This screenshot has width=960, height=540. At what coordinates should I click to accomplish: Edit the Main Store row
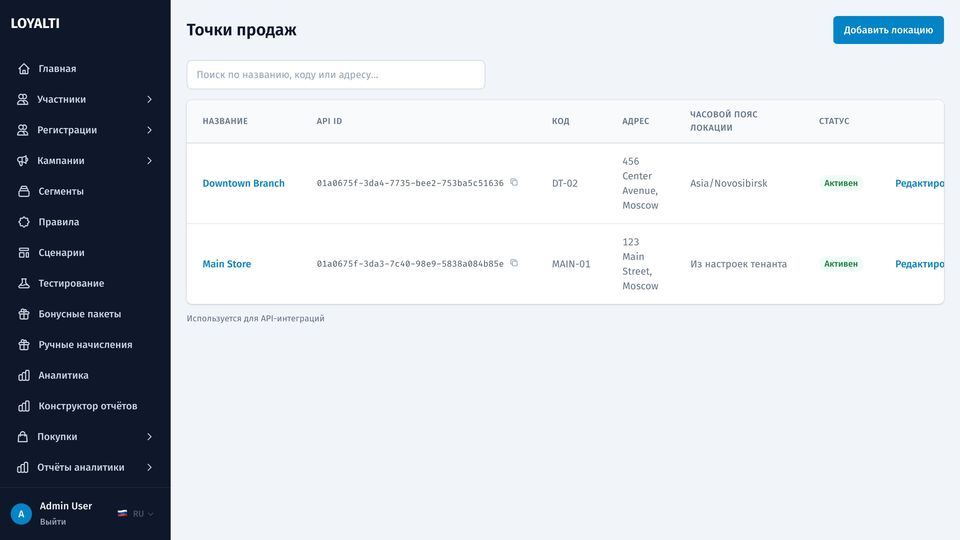(919, 264)
